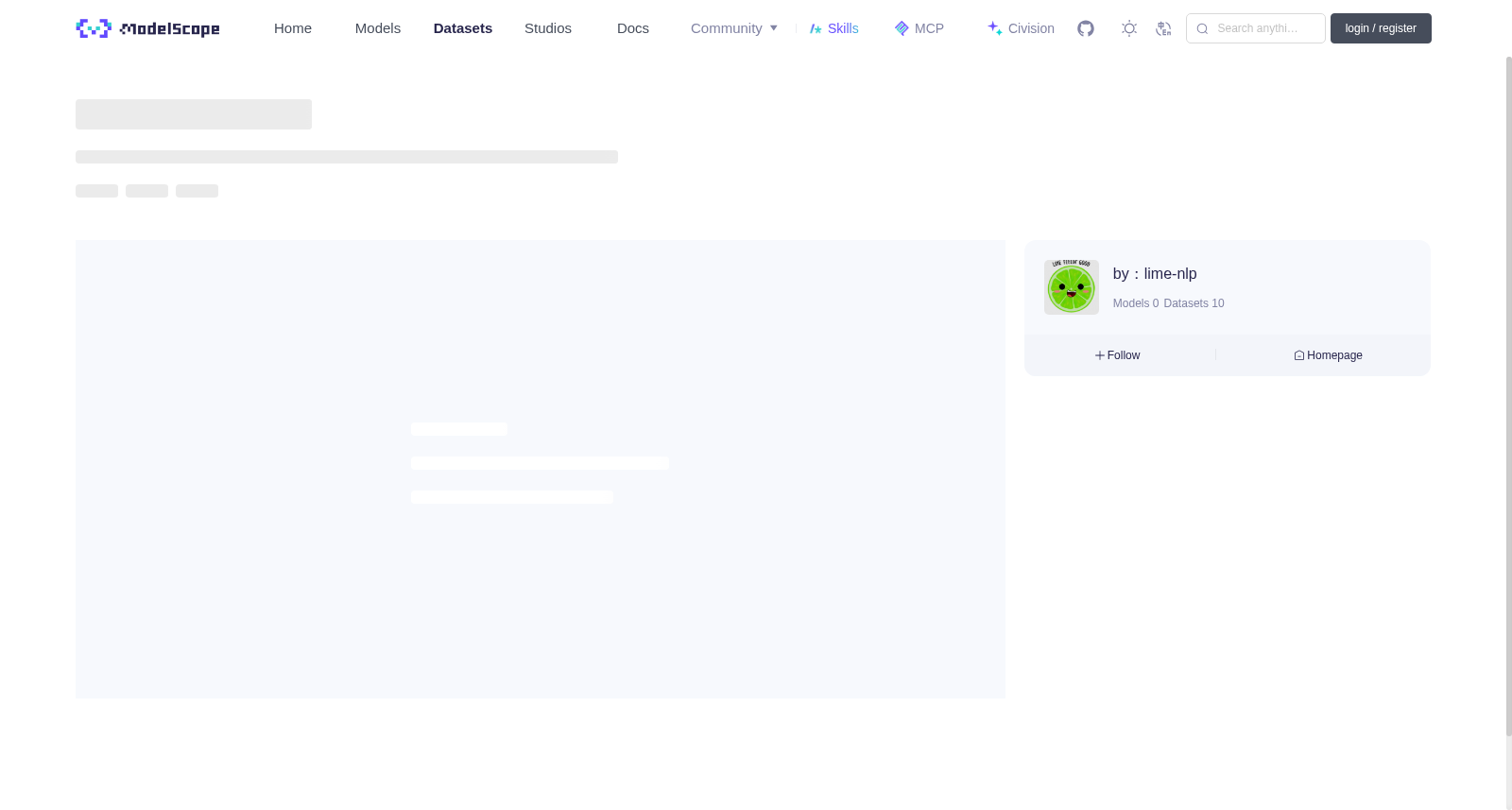Open the Studios menu item

(x=548, y=28)
